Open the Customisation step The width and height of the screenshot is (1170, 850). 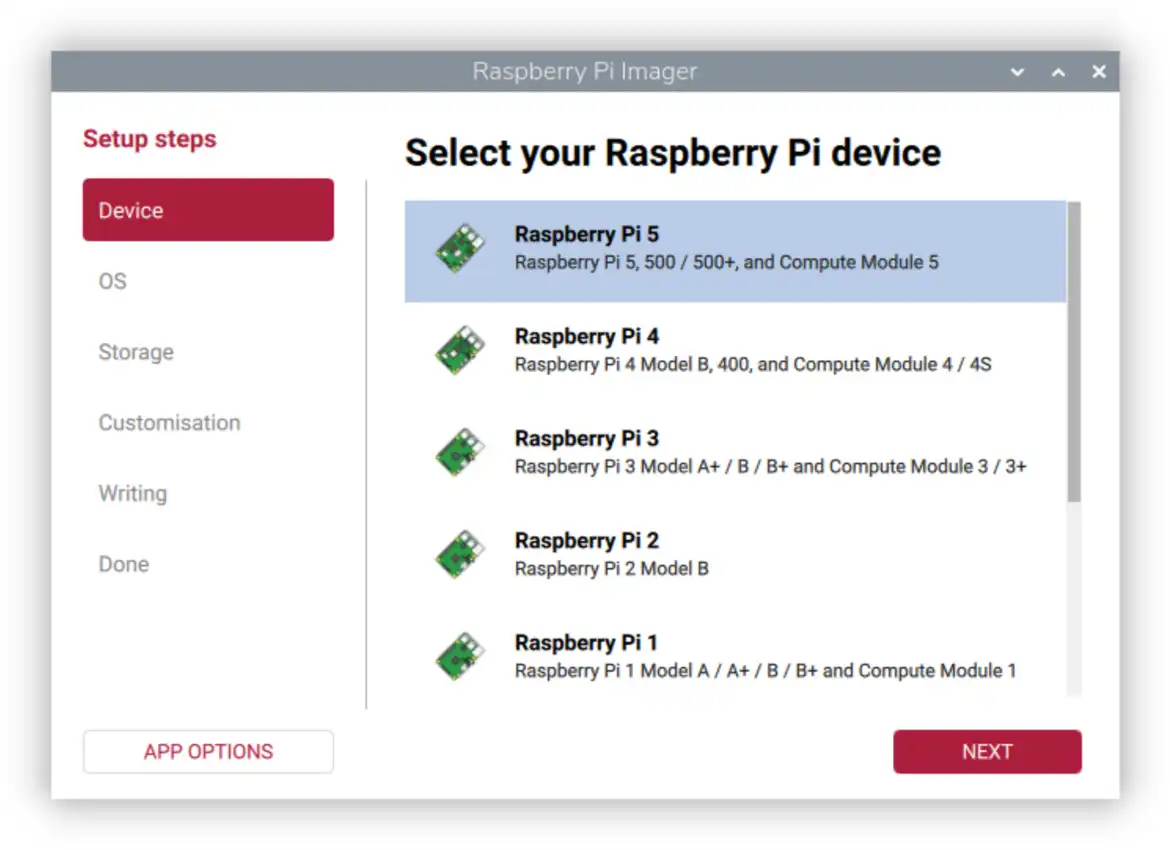point(169,423)
